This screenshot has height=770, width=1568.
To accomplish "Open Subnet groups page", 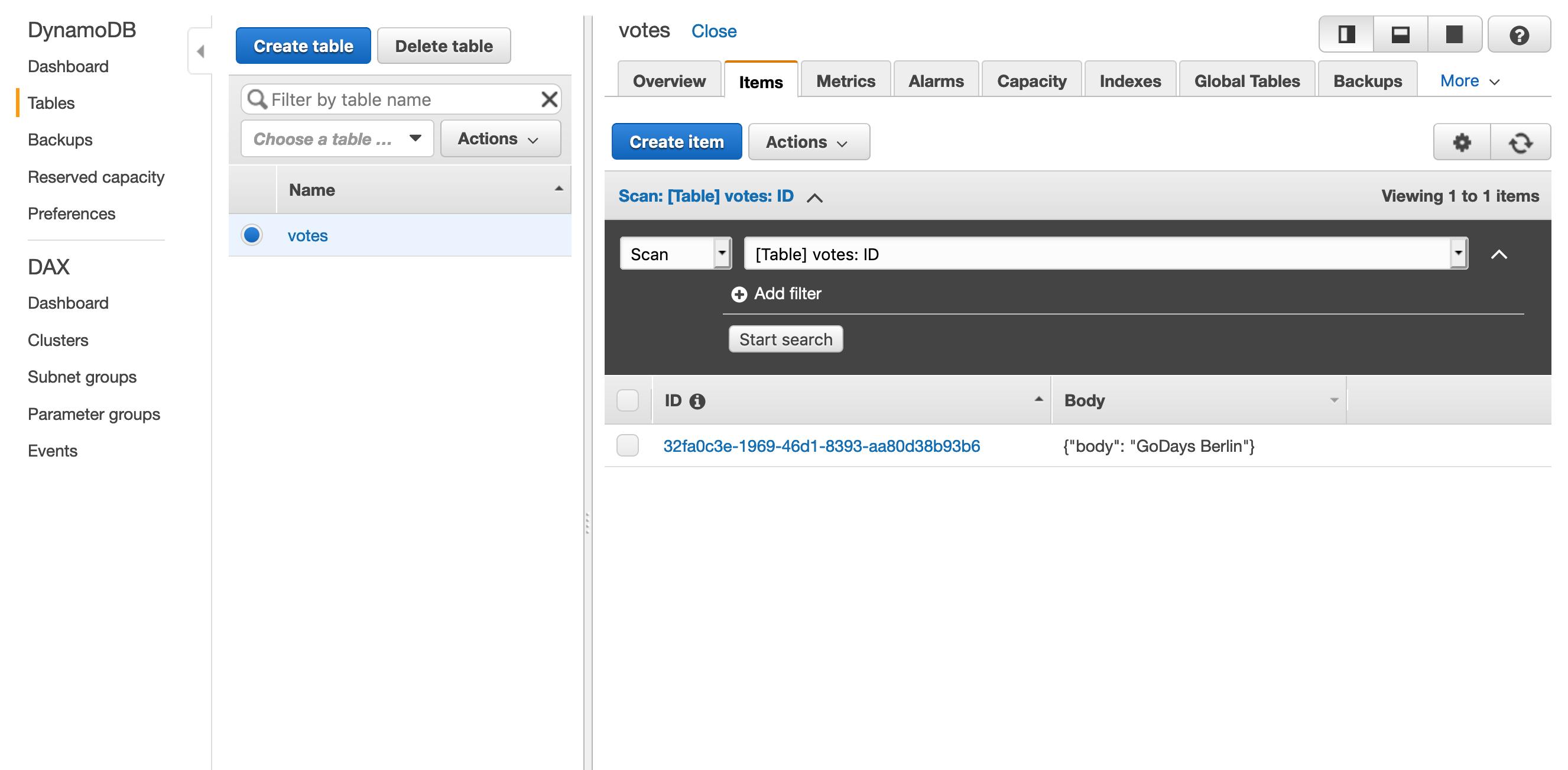I will (x=82, y=377).
